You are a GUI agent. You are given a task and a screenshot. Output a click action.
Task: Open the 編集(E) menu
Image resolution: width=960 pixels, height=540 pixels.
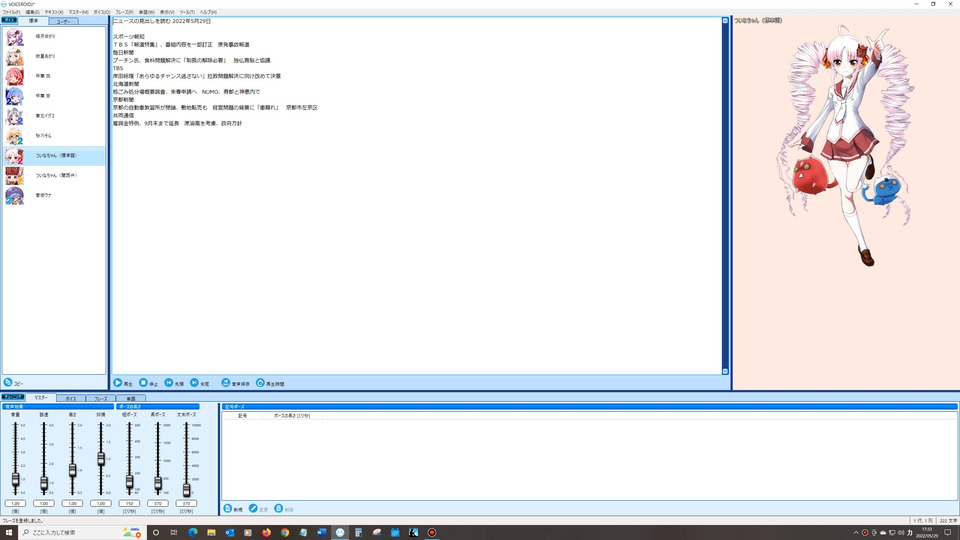coord(32,12)
